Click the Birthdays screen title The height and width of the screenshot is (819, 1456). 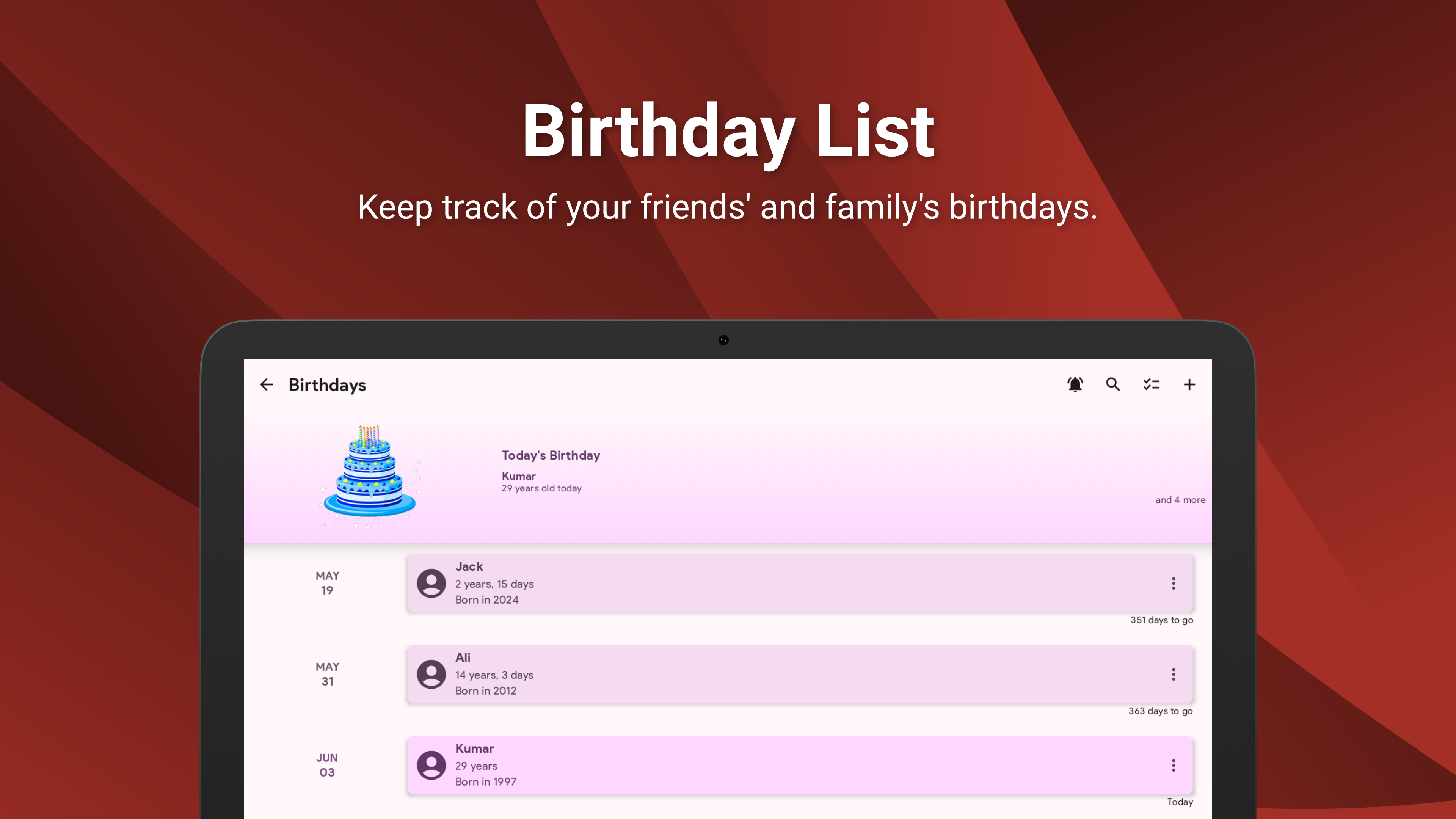(327, 385)
